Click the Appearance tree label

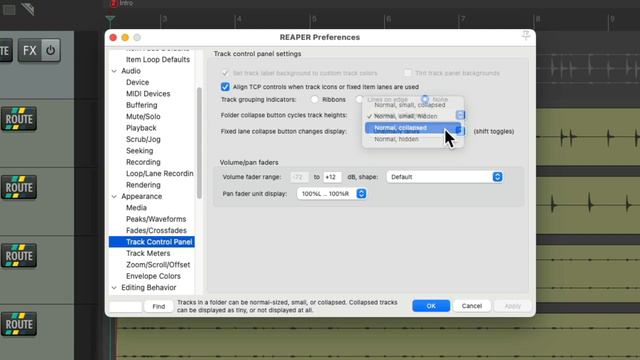(141, 196)
